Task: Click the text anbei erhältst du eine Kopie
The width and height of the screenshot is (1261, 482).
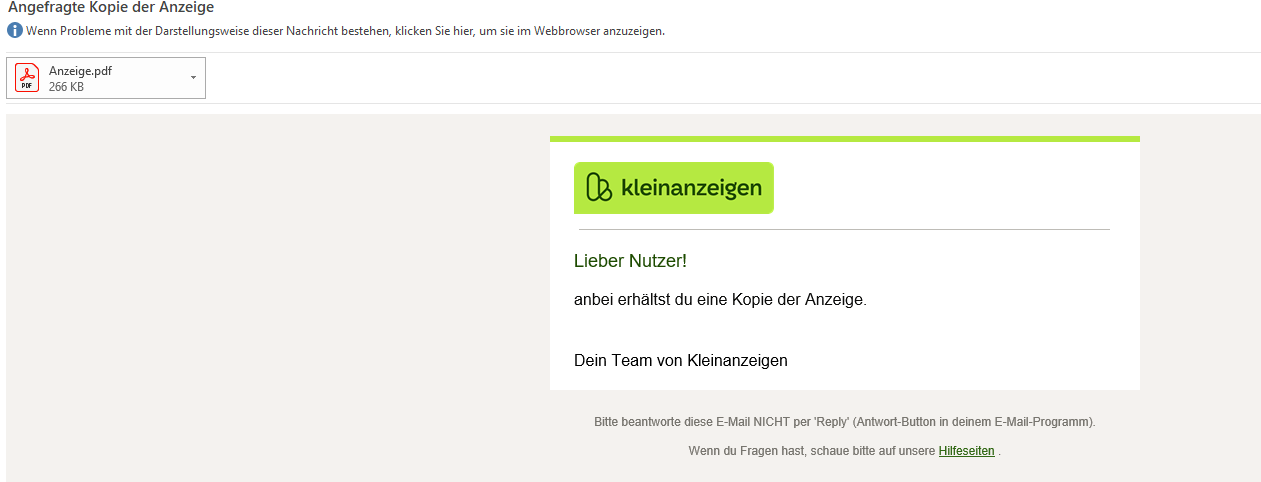Action: point(719,300)
